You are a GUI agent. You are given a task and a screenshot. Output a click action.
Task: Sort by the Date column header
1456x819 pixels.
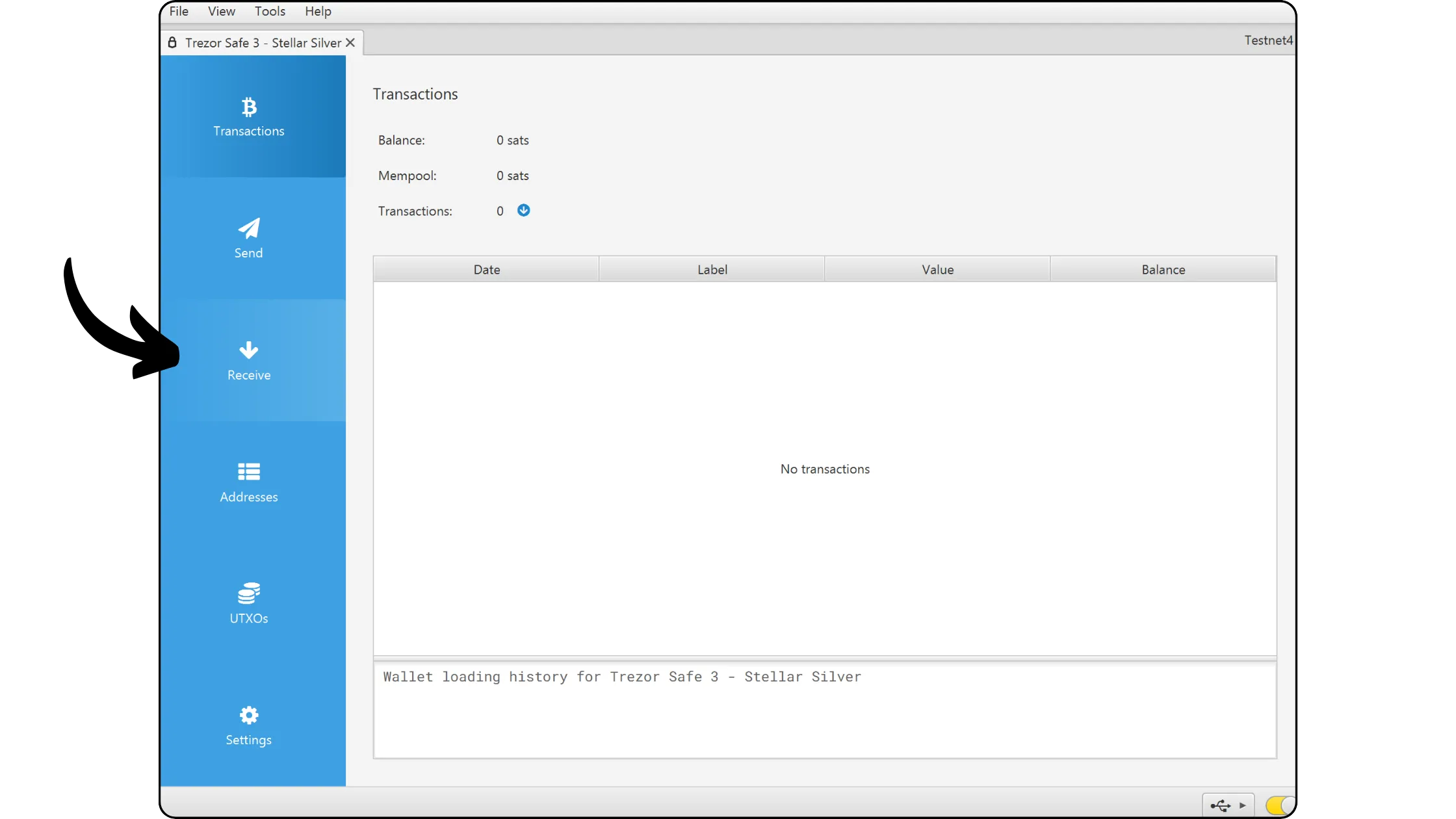(x=486, y=269)
